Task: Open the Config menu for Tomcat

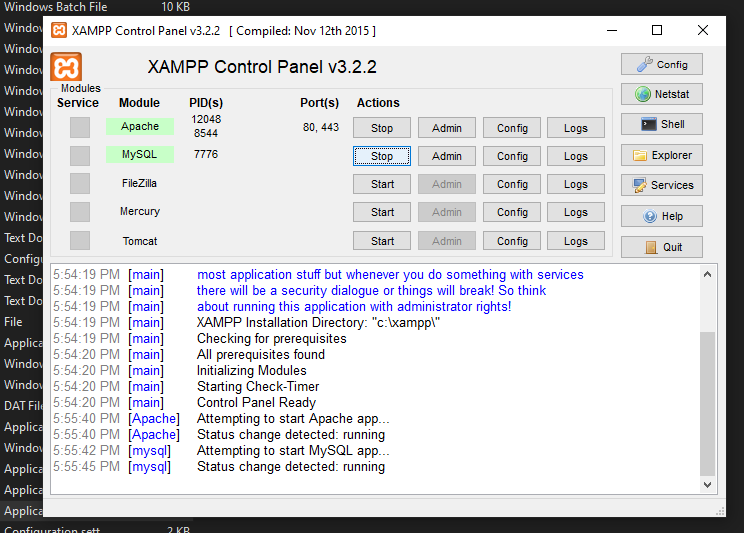Action: click(x=512, y=241)
